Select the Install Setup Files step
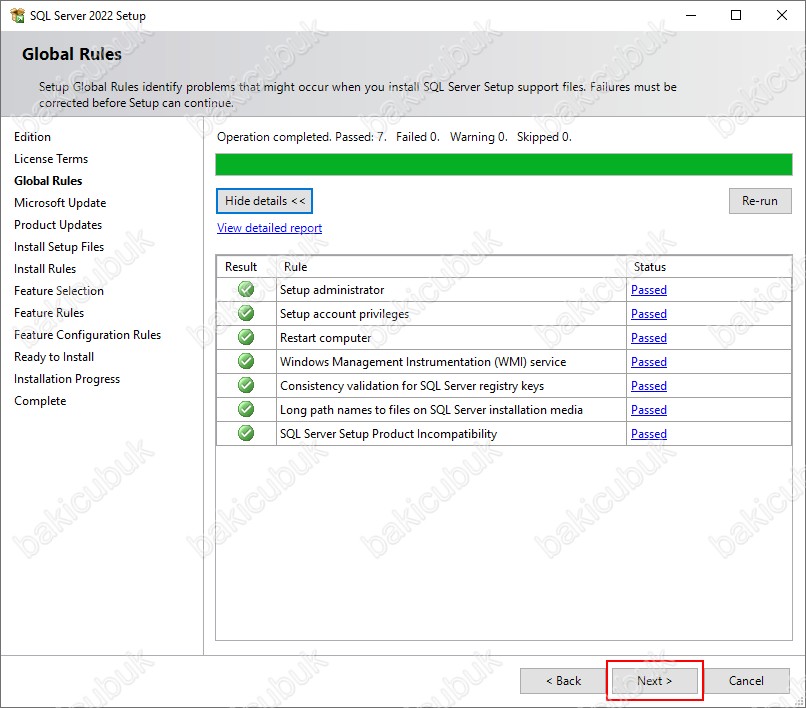This screenshot has height=708, width=806. click(59, 247)
